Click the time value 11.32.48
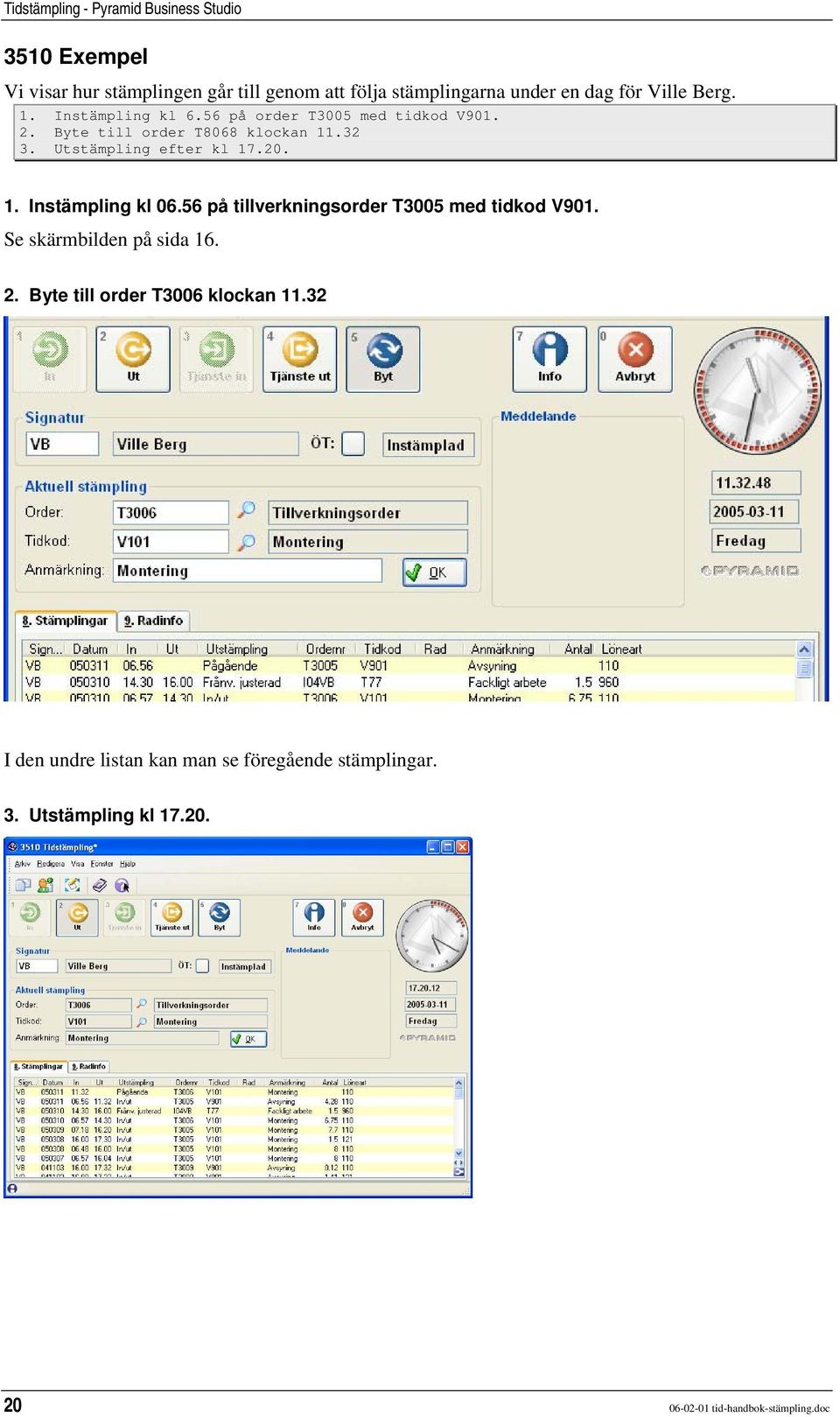 pyautogui.click(x=755, y=483)
